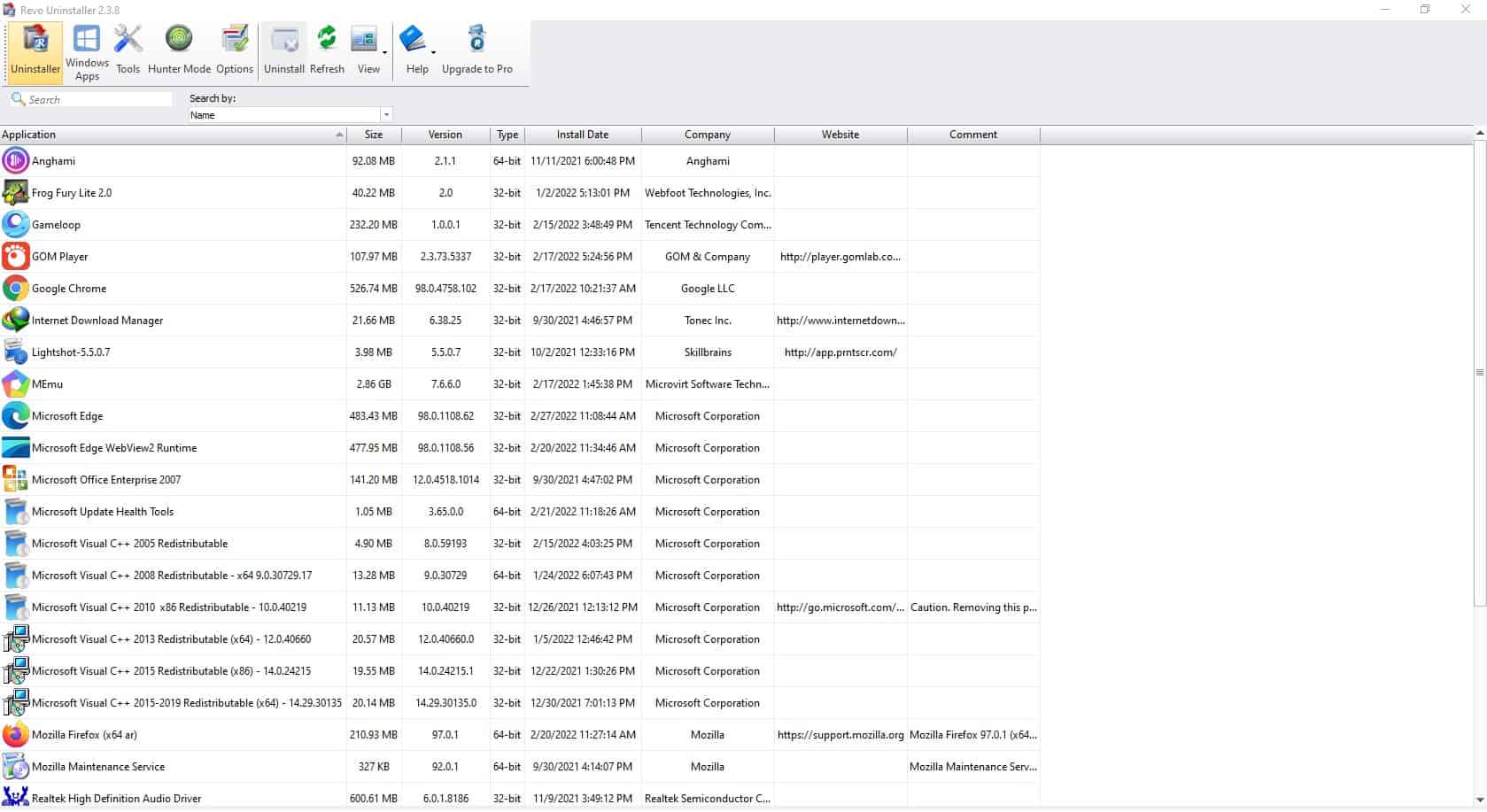
Task: Open the Windows Apps section
Action: click(x=87, y=52)
